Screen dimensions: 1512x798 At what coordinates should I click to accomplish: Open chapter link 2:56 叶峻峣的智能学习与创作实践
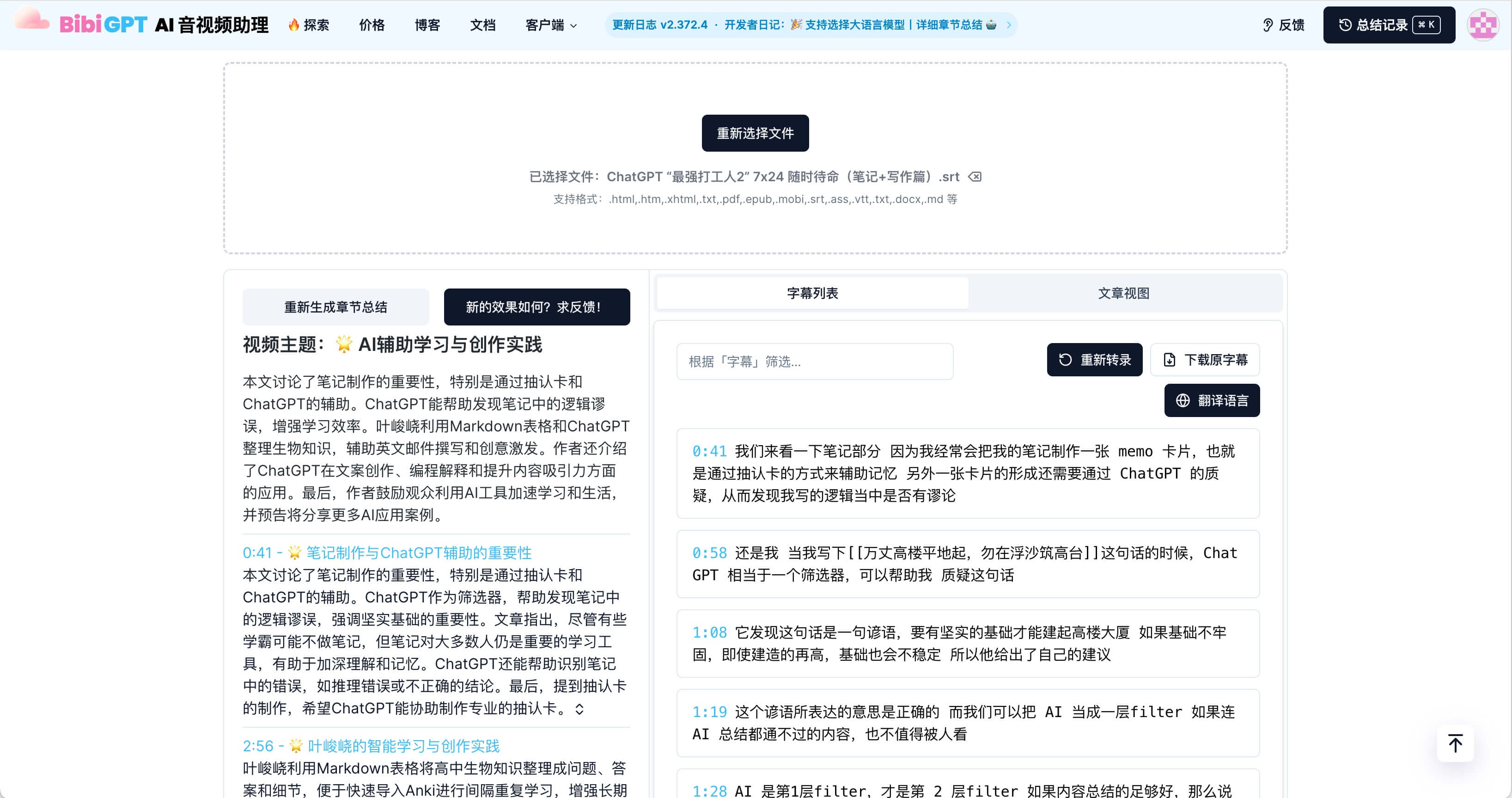tap(371, 746)
